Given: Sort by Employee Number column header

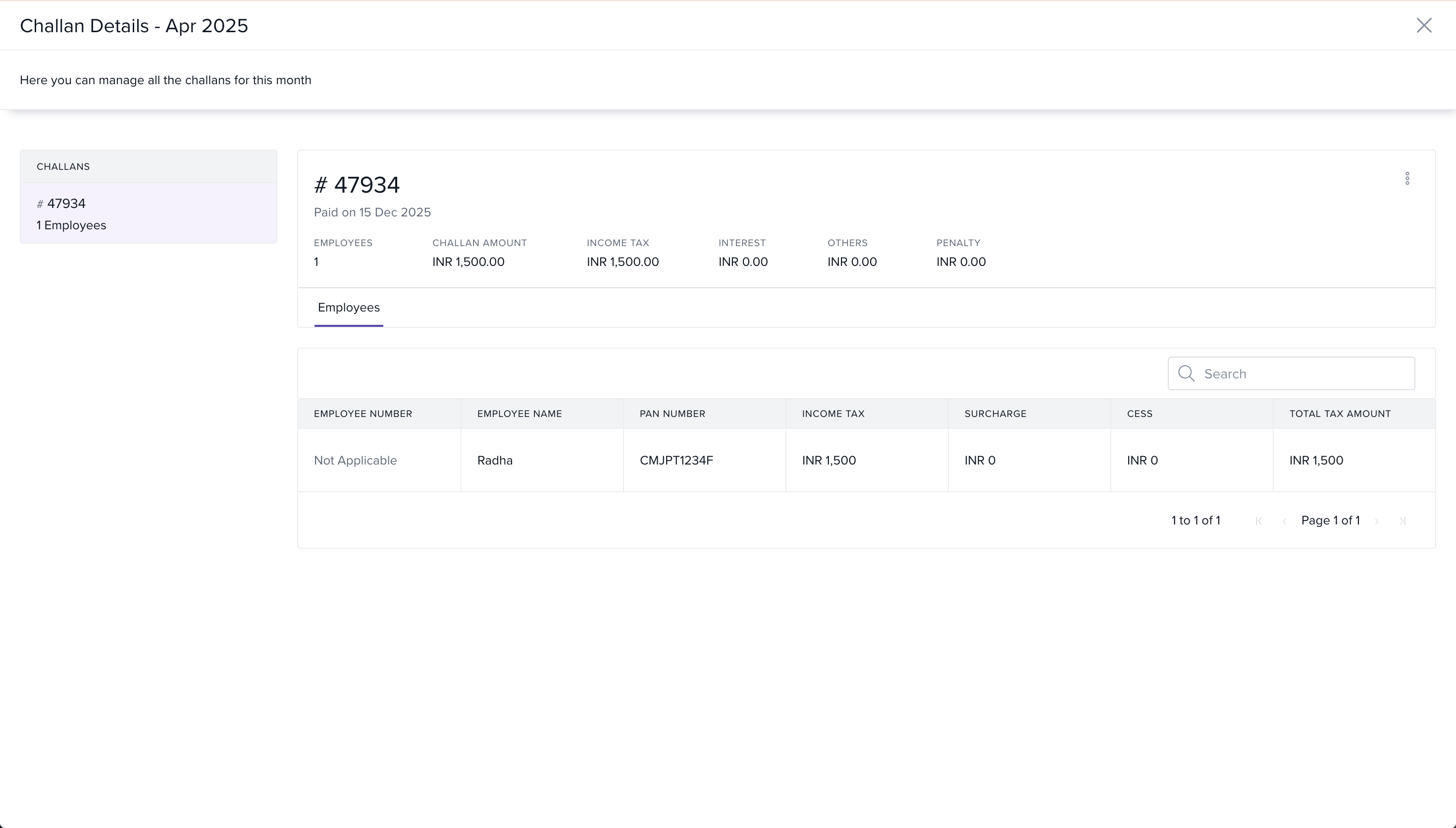Looking at the screenshot, I should pyautogui.click(x=363, y=414).
